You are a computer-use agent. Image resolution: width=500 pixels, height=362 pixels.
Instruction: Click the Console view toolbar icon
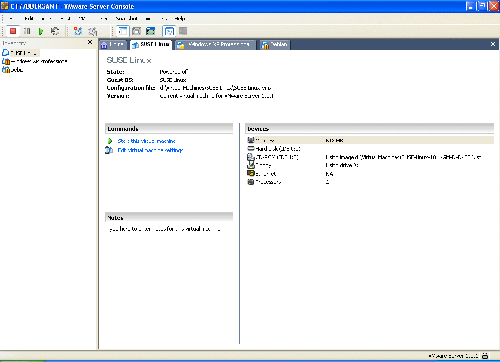point(183,31)
